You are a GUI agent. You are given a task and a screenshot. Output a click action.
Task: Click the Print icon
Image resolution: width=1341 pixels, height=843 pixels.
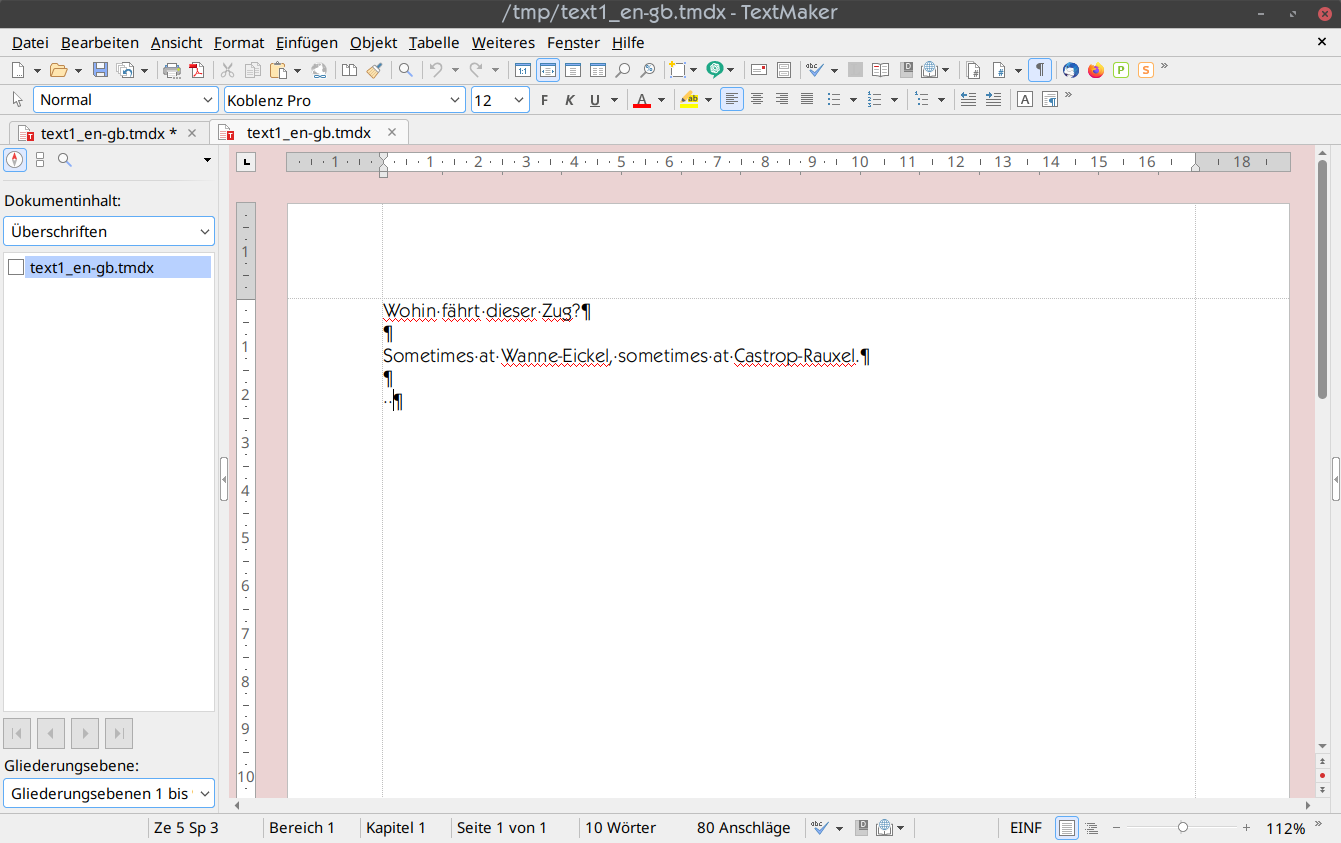172,70
